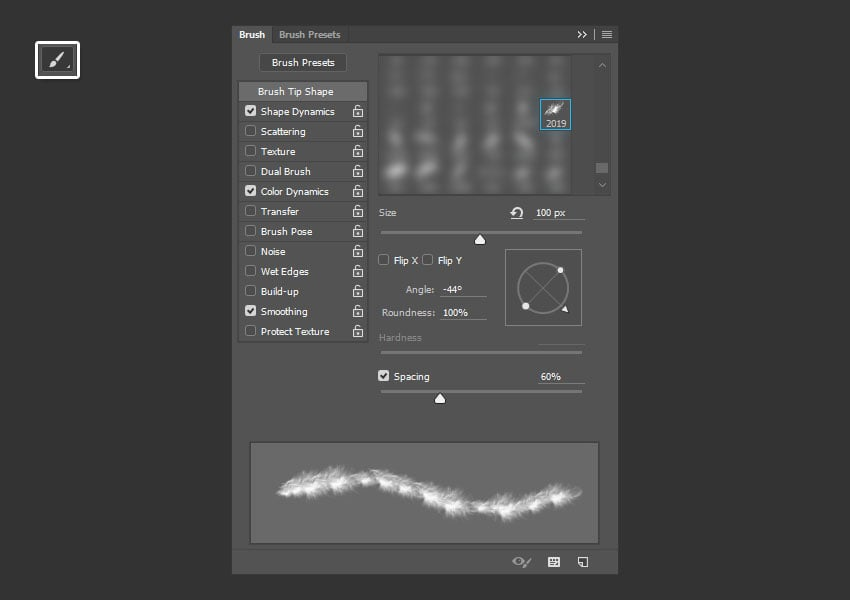
Task: Switch to the Brush Presets tab
Action: [x=309, y=34]
